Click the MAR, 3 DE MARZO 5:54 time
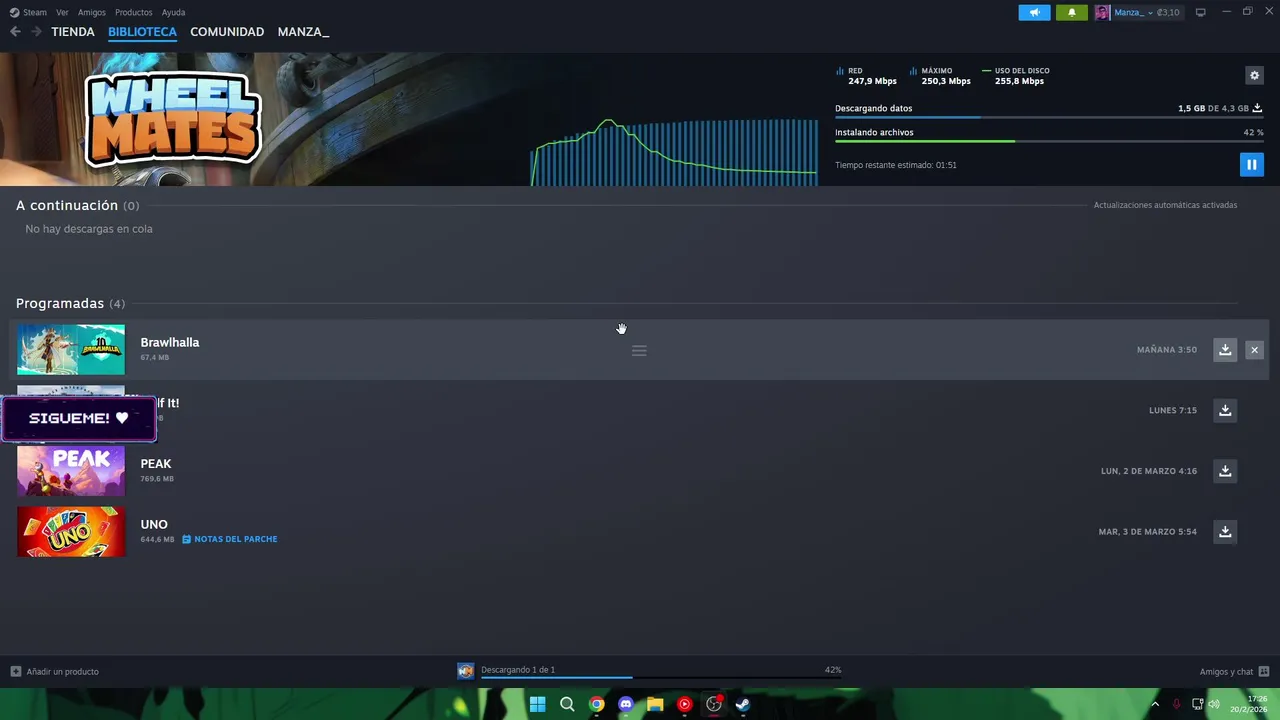The width and height of the screenshot is (1280, 720). pyautogui.click(x=1148, y=531)
